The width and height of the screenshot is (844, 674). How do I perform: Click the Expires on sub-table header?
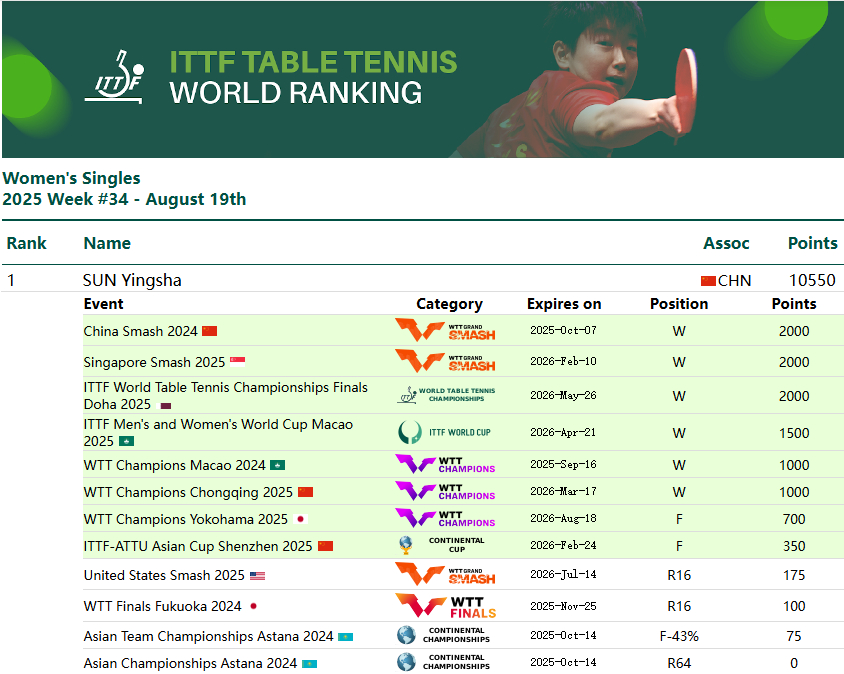pos(564,304)
